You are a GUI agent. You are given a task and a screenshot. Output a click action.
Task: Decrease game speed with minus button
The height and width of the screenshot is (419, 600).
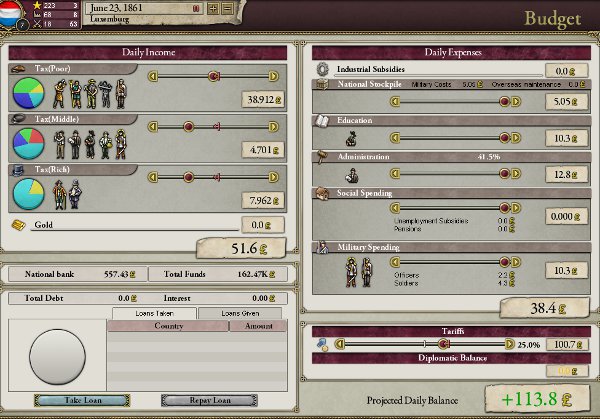tap(227, 9)
